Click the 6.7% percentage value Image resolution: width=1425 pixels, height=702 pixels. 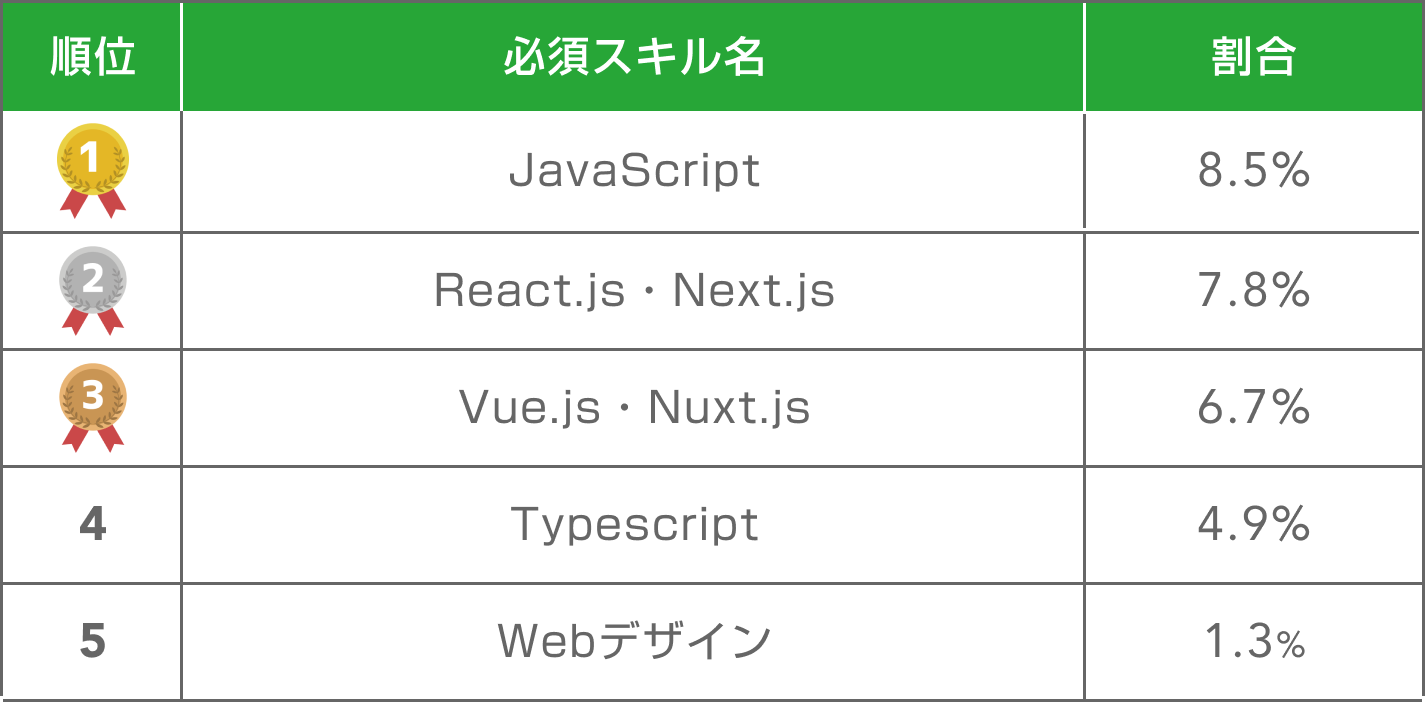click(x=1253, y=408)
